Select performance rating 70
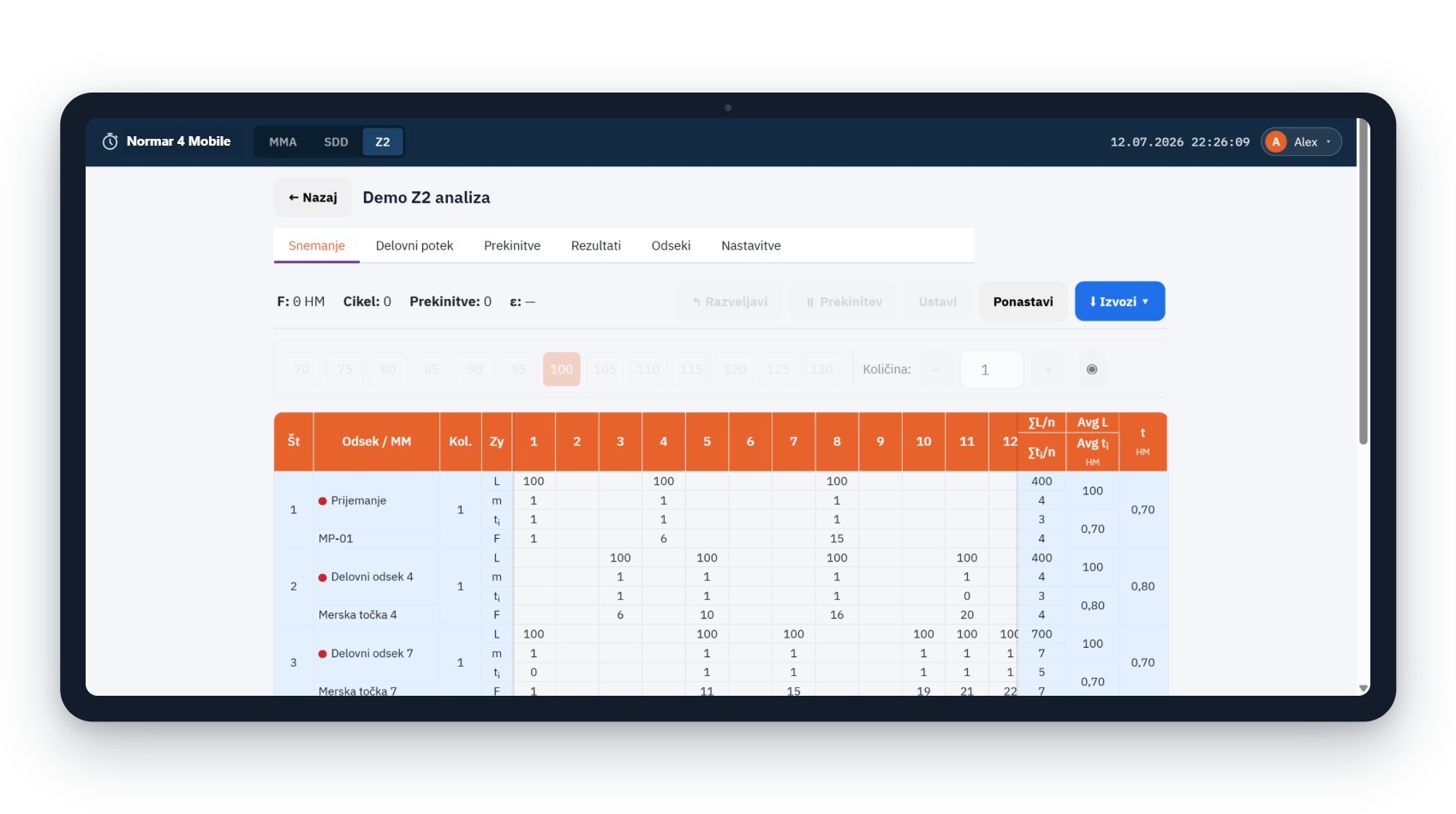 [301, 369]
